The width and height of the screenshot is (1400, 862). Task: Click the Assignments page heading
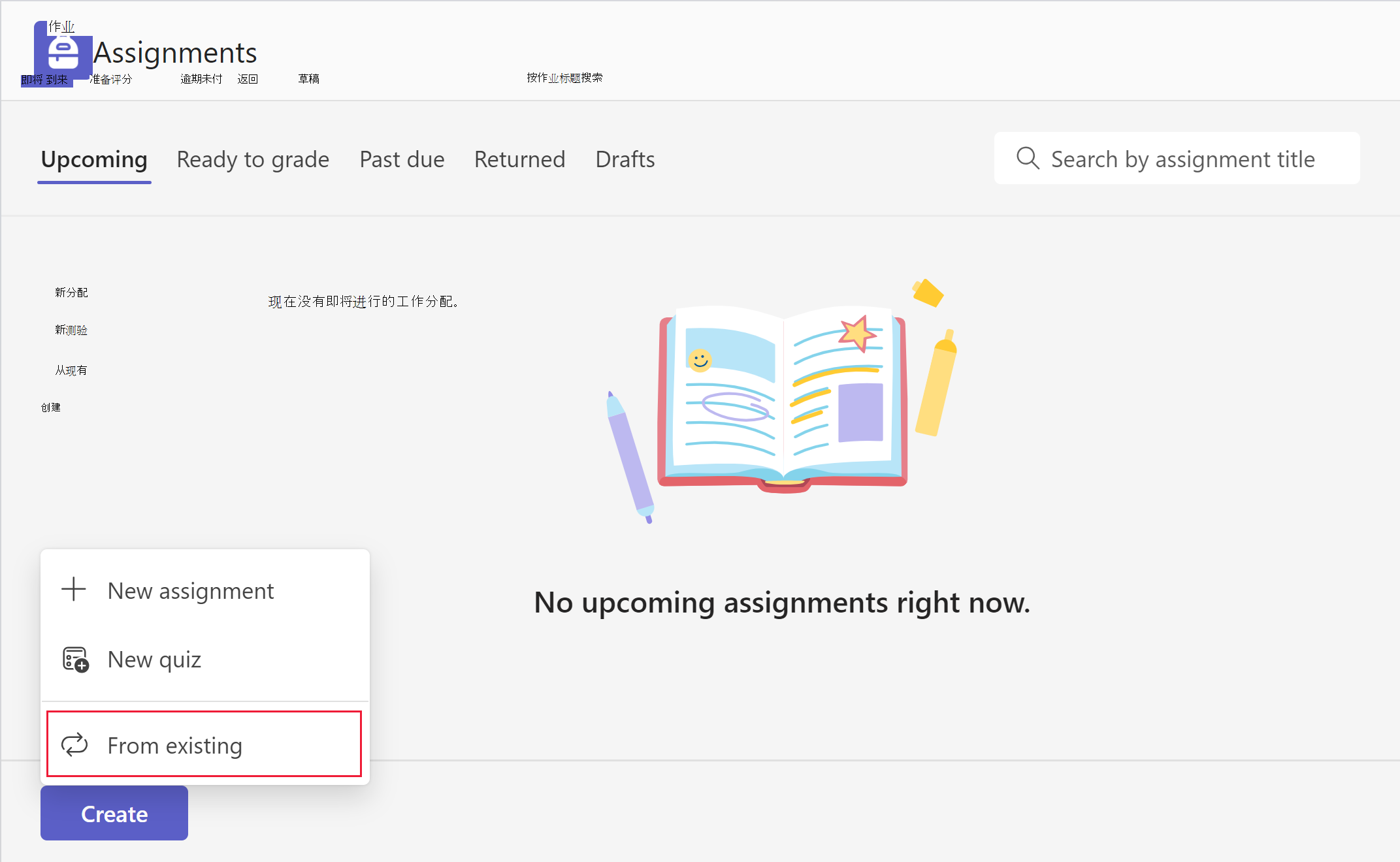coord(175,52)
